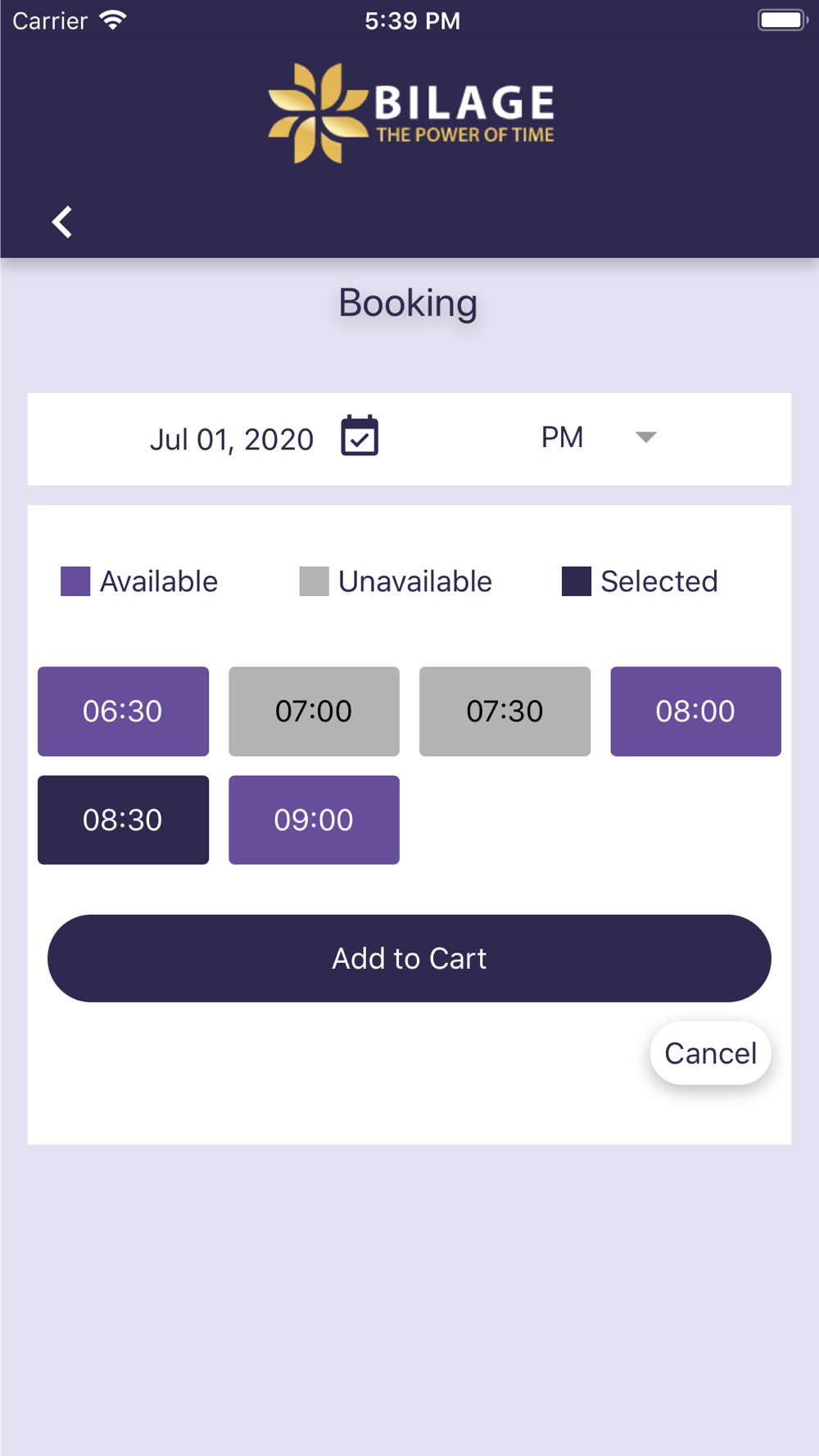Tap the Unavailable legend color swatch
The width and height of the screenshot is (819, 1456).
click(314, 581)
